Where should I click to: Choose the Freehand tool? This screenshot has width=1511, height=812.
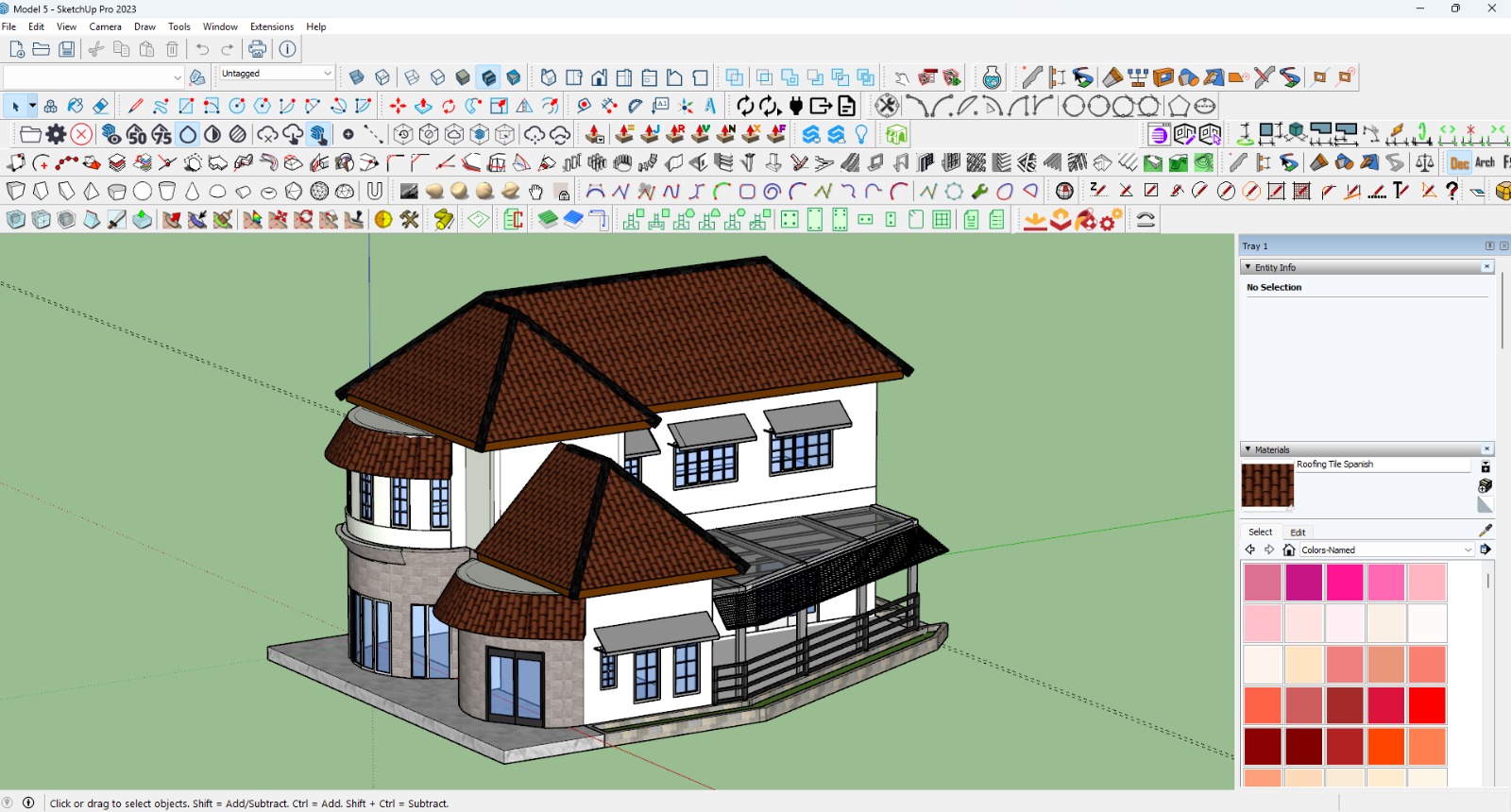(x=161, y=106)
